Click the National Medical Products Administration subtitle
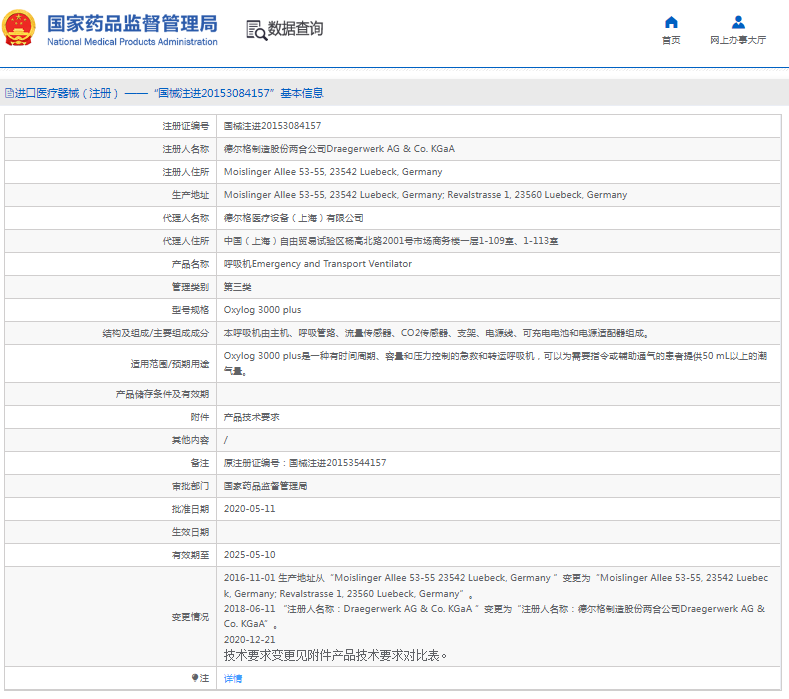789x699 pixels. tap(132, 42)
